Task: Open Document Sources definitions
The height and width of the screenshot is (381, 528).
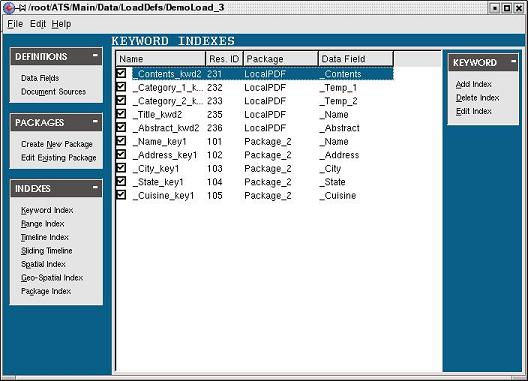Action: (53, 92)
